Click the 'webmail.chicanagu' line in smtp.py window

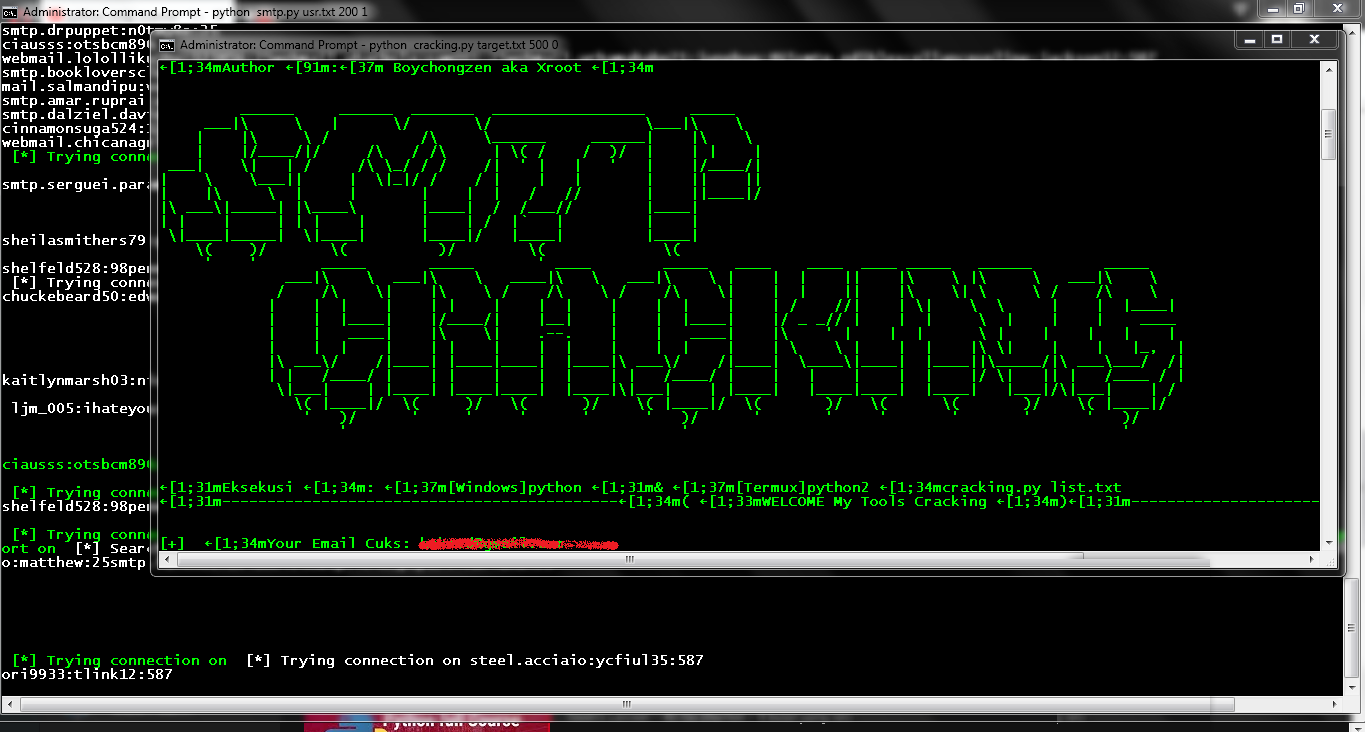(x=76, y=143)
